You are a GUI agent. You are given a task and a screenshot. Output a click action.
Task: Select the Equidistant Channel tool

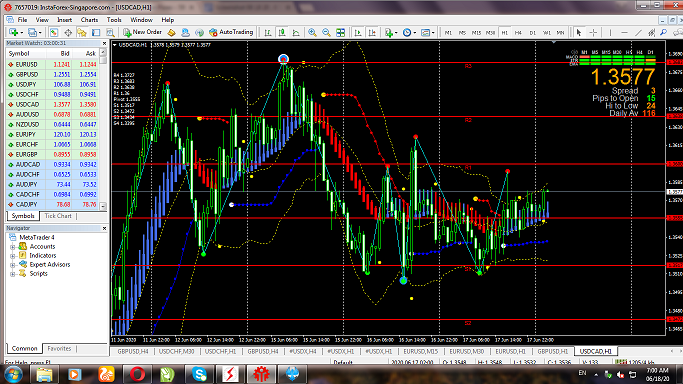coord(652,33)
